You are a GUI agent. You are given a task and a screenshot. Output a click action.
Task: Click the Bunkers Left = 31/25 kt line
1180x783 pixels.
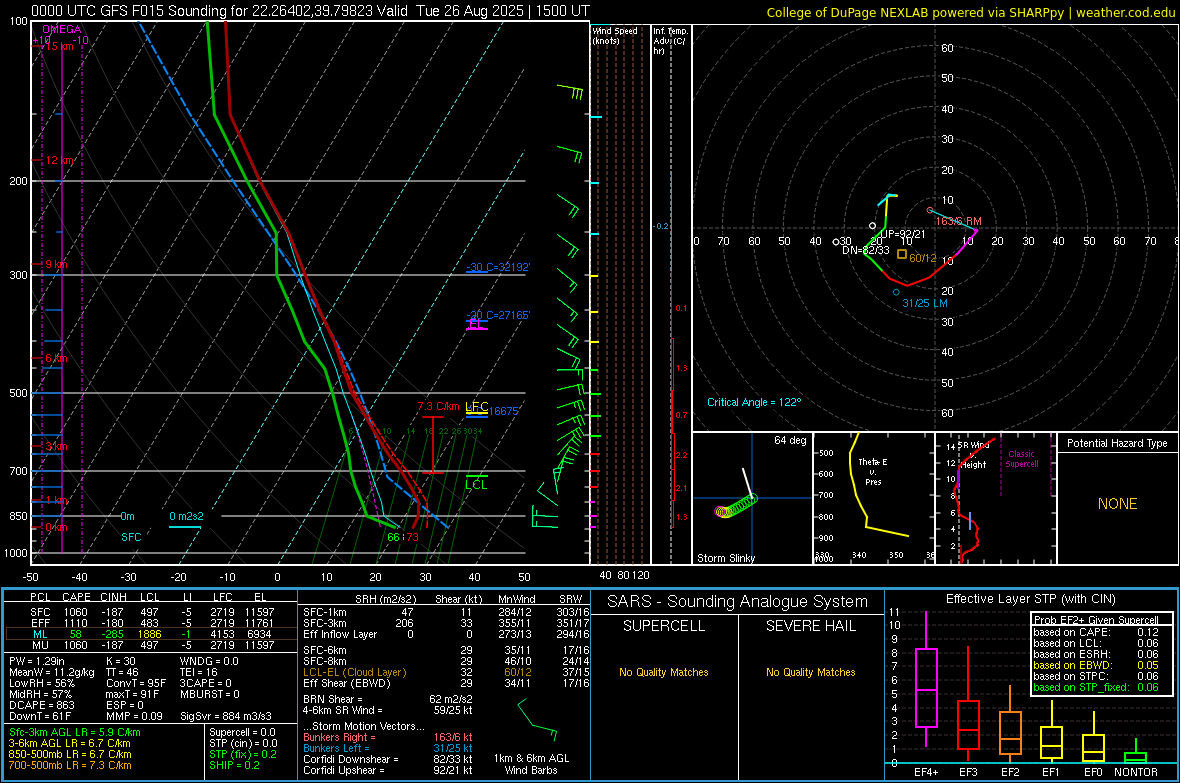tap(387, 748)
